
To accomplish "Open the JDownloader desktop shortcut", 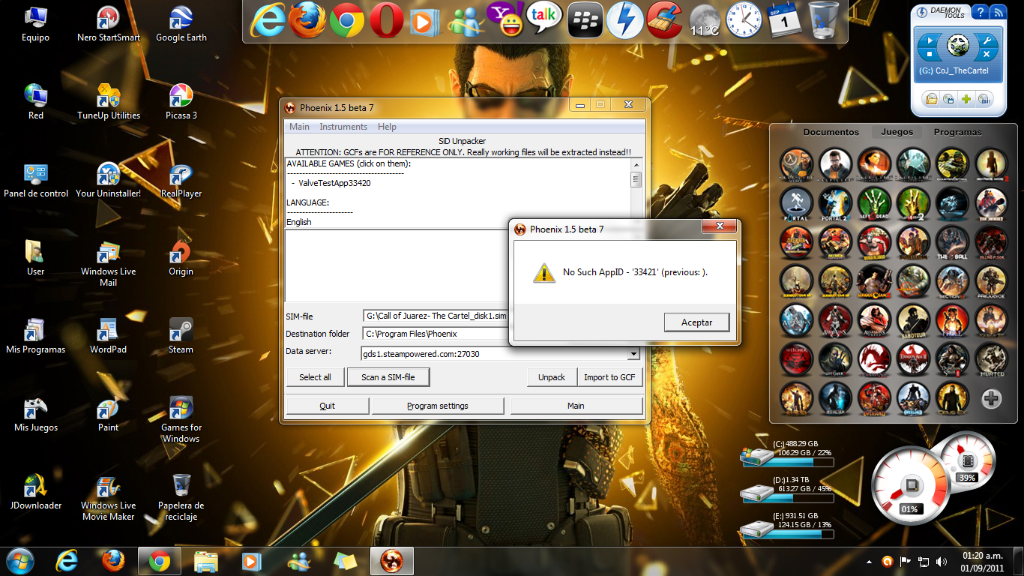I will pyautogui.click(x=35, y=492).
